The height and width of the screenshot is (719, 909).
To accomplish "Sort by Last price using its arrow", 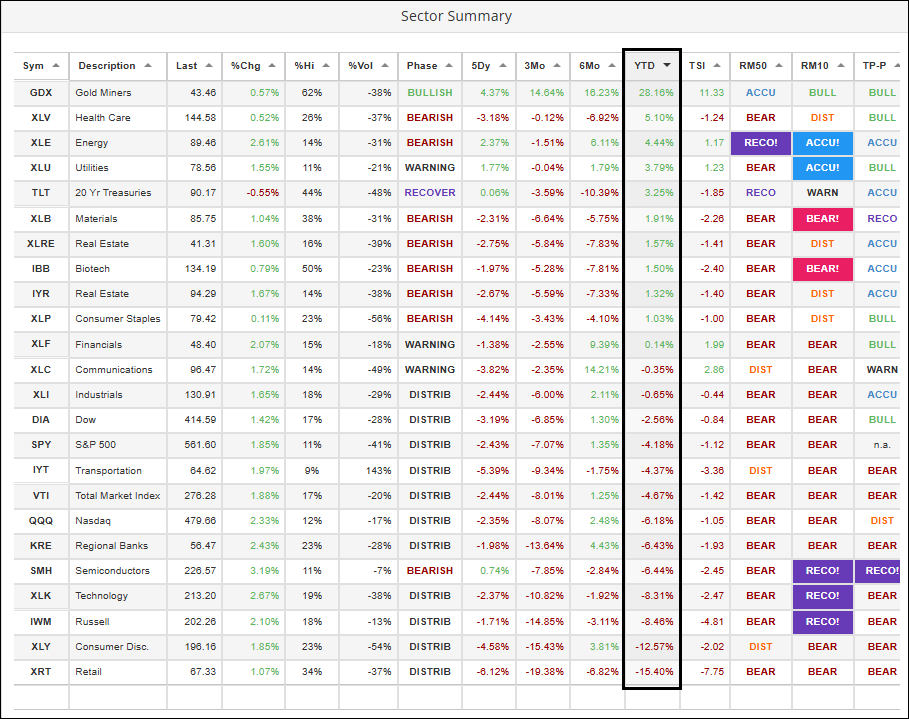I will [210, 66].
